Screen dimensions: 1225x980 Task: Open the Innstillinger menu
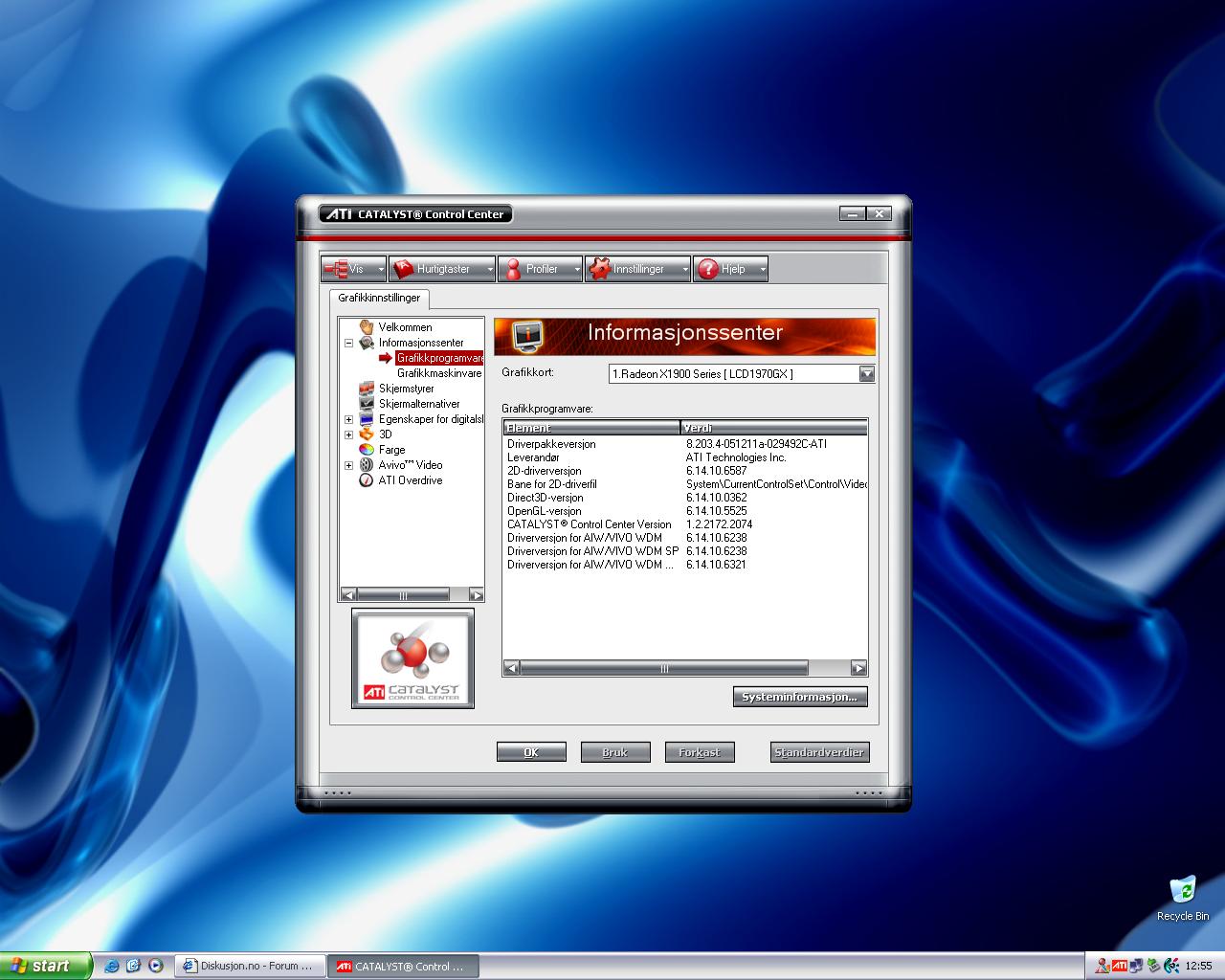tap(637, 269)
